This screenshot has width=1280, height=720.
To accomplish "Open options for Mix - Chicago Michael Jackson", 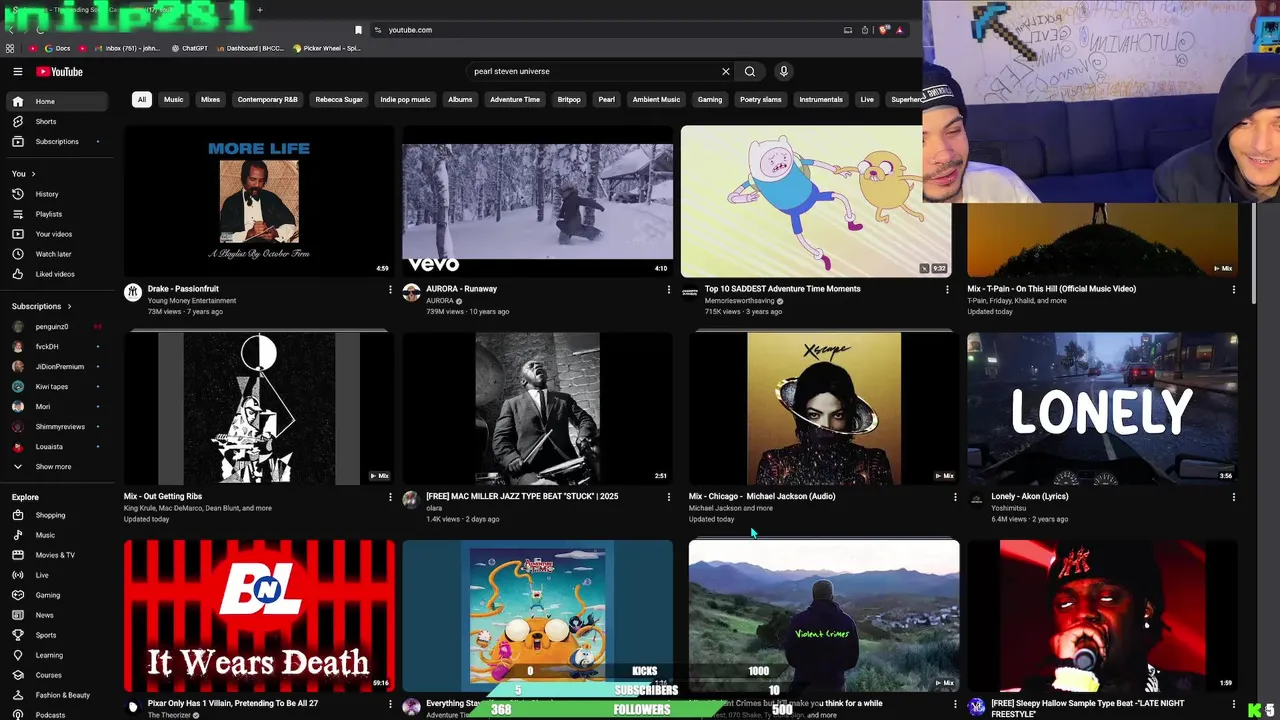I will (955, 497).
